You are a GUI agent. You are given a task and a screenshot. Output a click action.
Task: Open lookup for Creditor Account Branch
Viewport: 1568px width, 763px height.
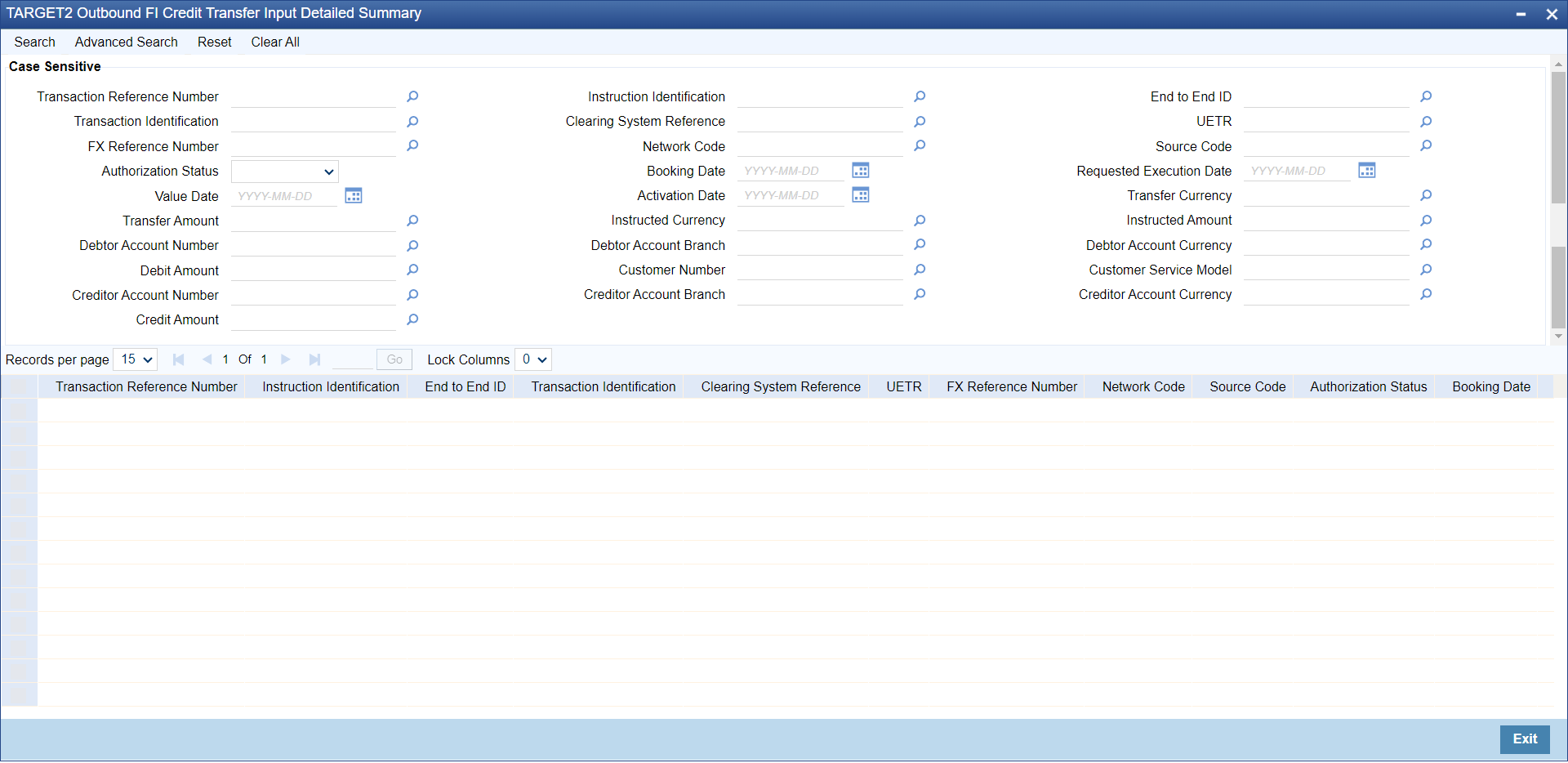click(x=920, y=294)
